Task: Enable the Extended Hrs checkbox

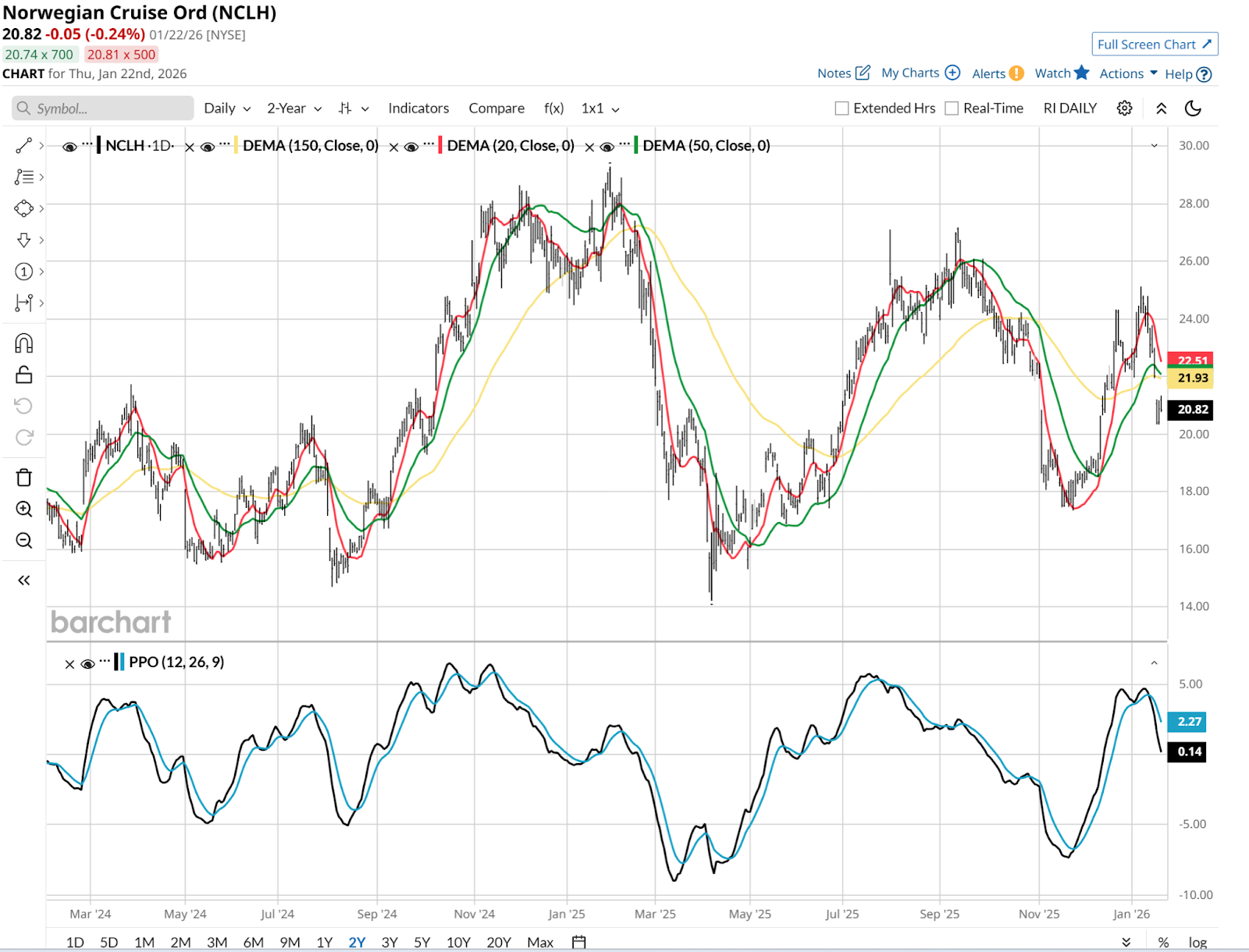Action: pos(842,108)
